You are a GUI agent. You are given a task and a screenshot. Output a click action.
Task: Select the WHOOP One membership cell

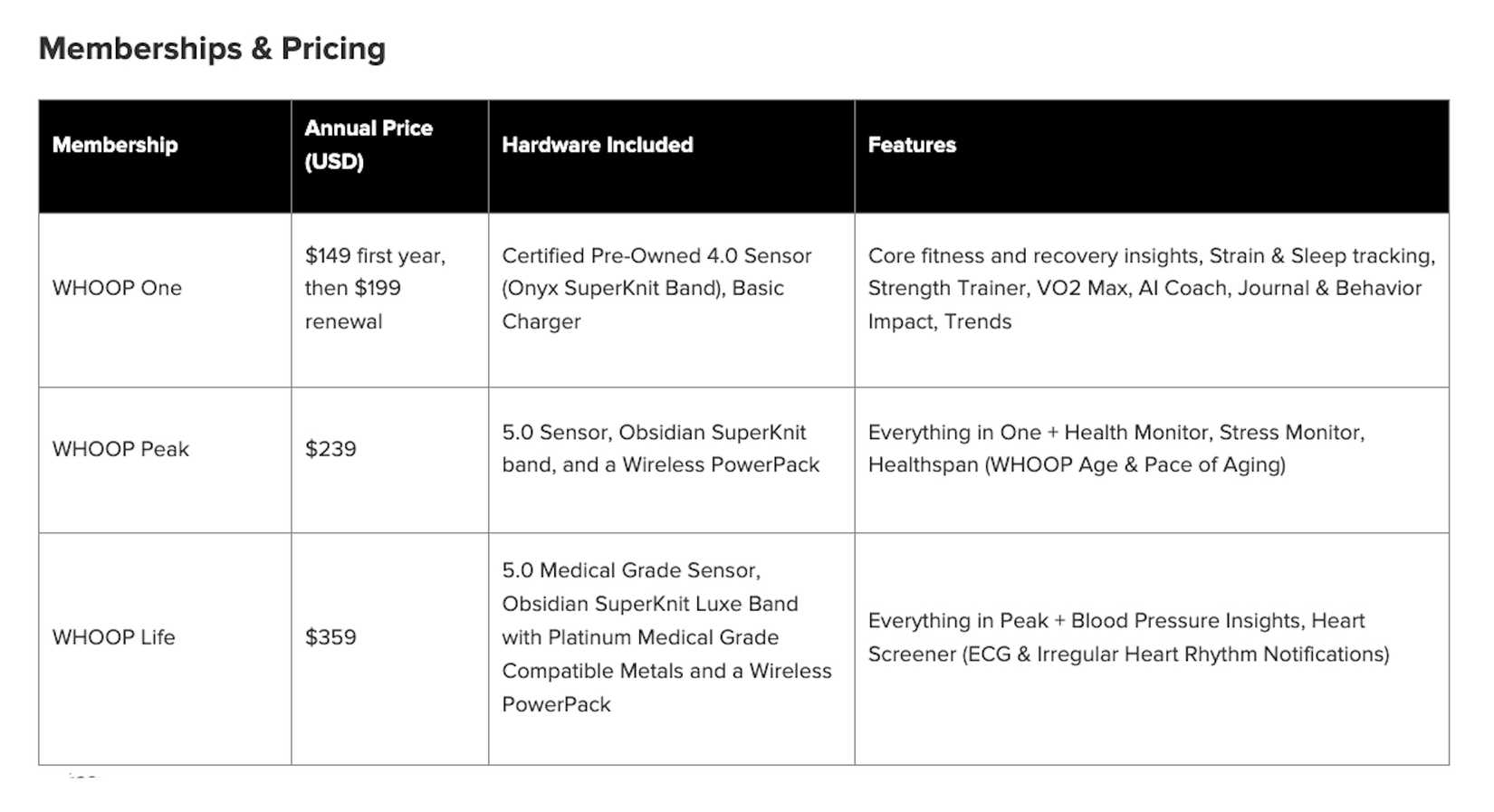117,288
